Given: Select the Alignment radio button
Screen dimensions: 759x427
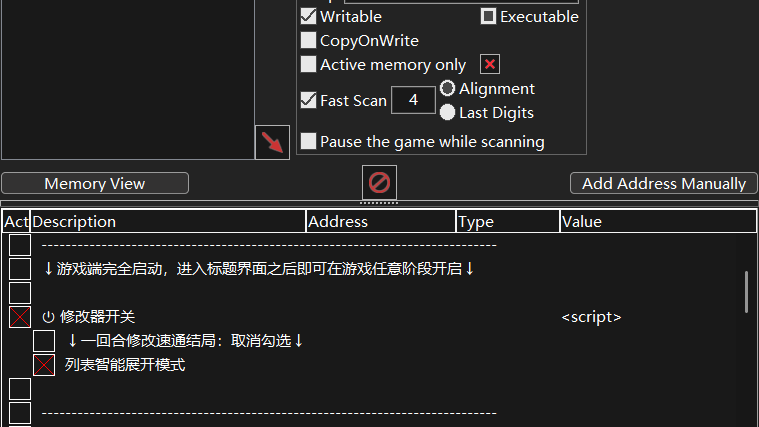Looking at the screenshot, I should click(x=447, y=88).
